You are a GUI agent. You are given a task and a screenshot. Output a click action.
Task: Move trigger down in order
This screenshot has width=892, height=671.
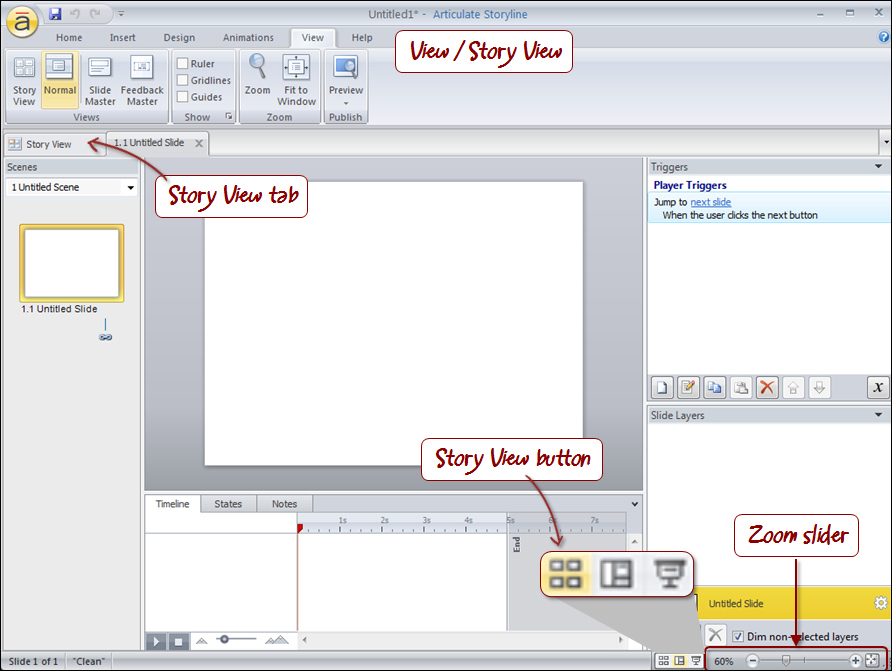[819, 387]
